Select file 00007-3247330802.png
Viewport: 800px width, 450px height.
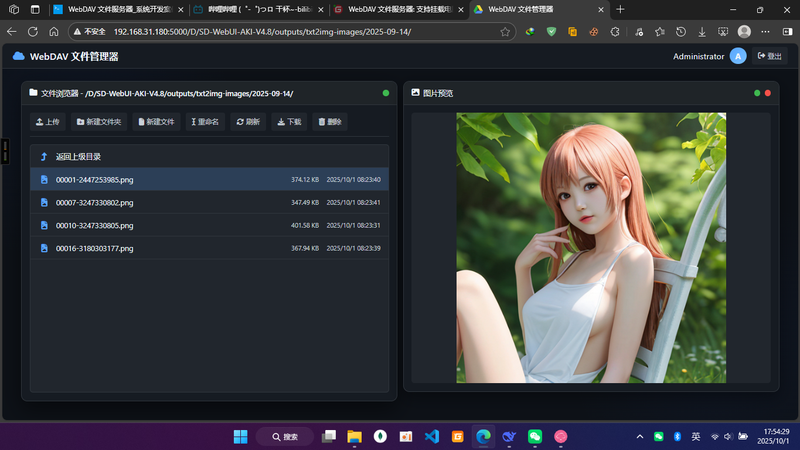tap(94, 202)
